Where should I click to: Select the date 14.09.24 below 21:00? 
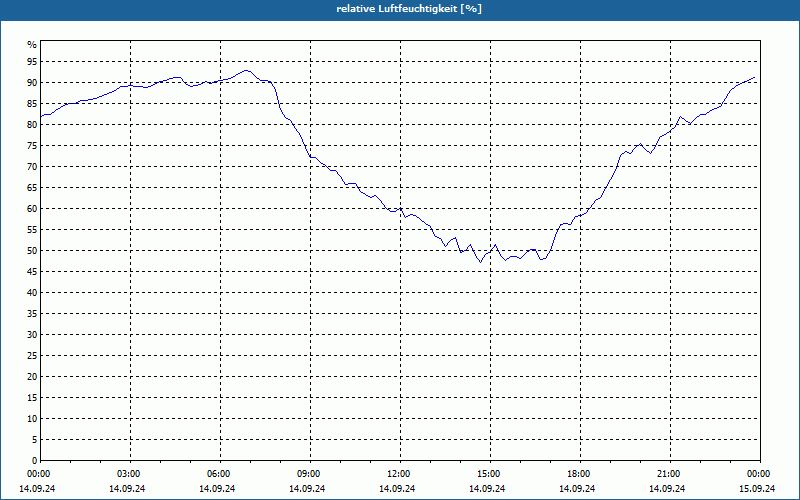pyautogui.click(x=667, y=489)
